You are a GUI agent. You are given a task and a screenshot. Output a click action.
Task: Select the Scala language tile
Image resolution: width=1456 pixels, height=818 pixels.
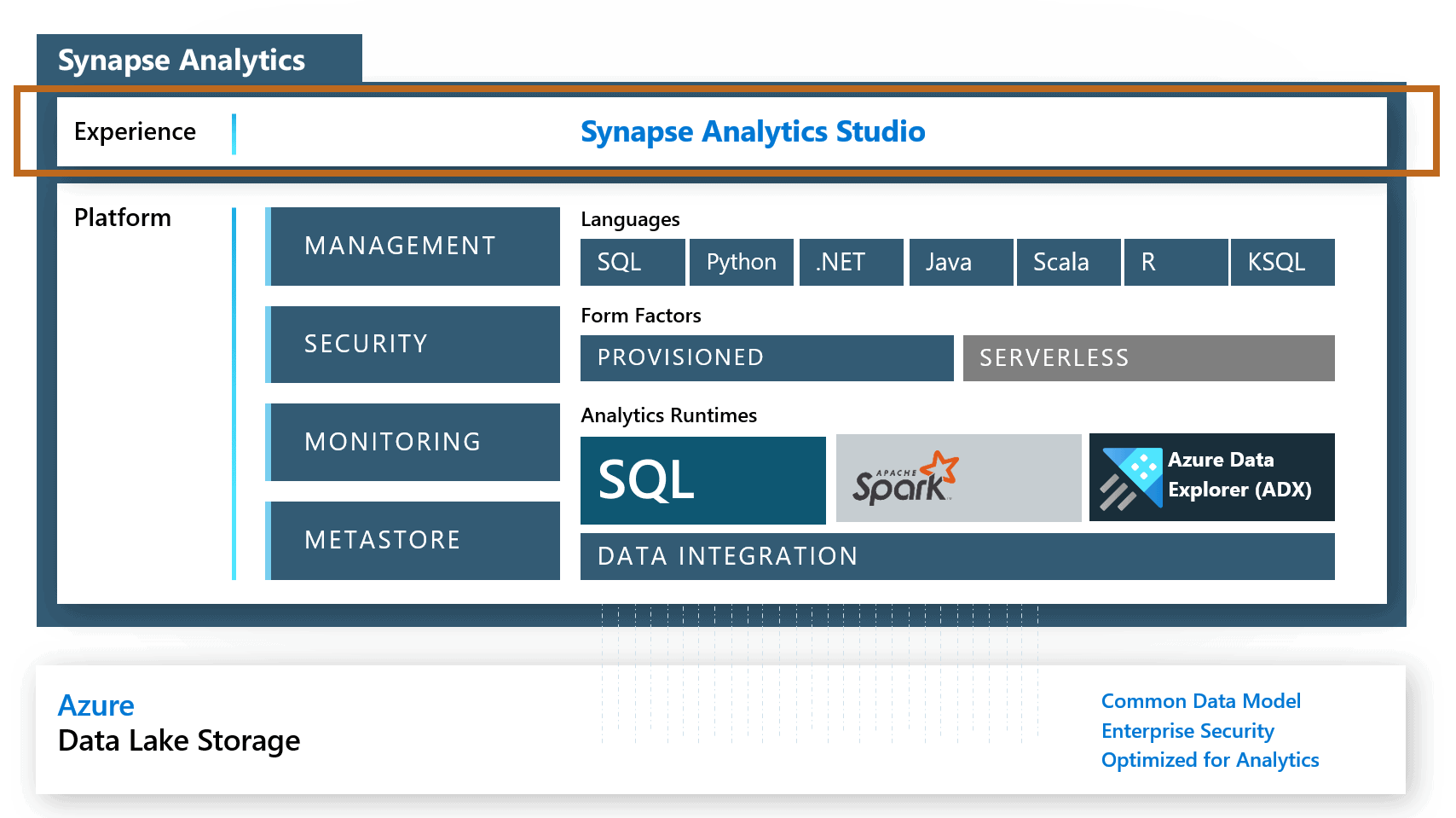tap(1069, 262)
